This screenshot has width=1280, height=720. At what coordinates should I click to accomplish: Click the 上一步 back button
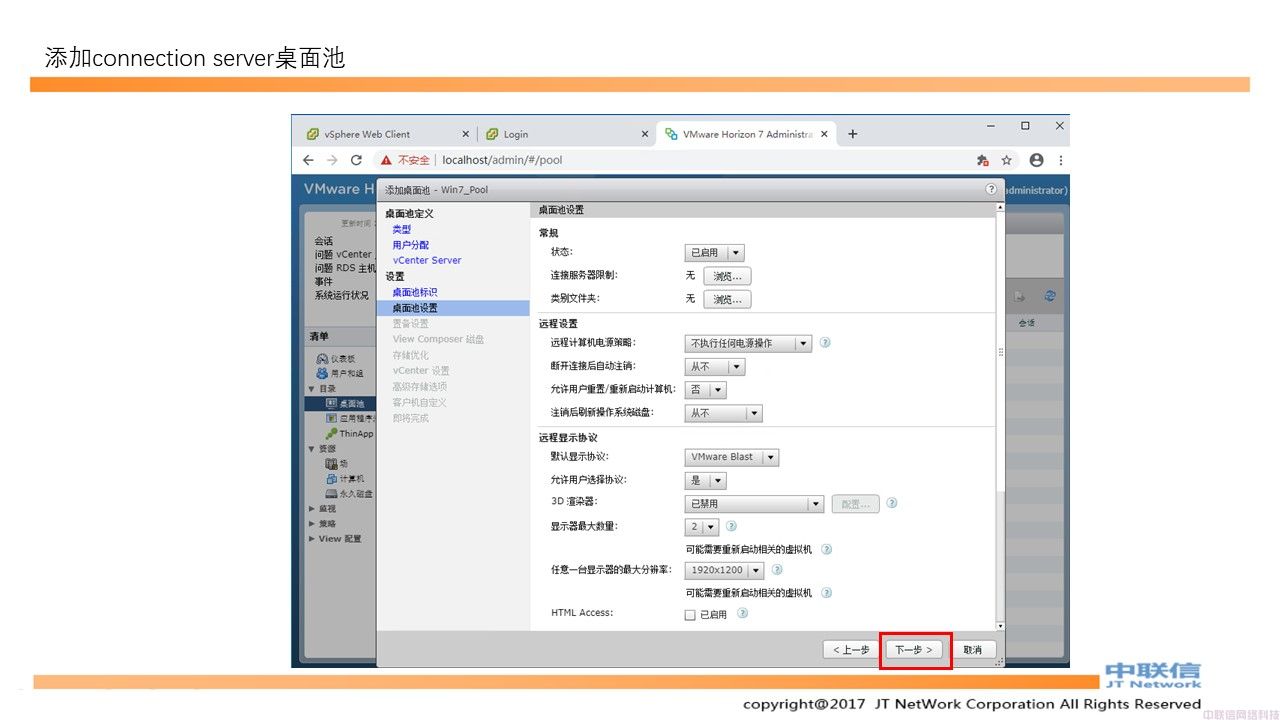coord(851,650)
